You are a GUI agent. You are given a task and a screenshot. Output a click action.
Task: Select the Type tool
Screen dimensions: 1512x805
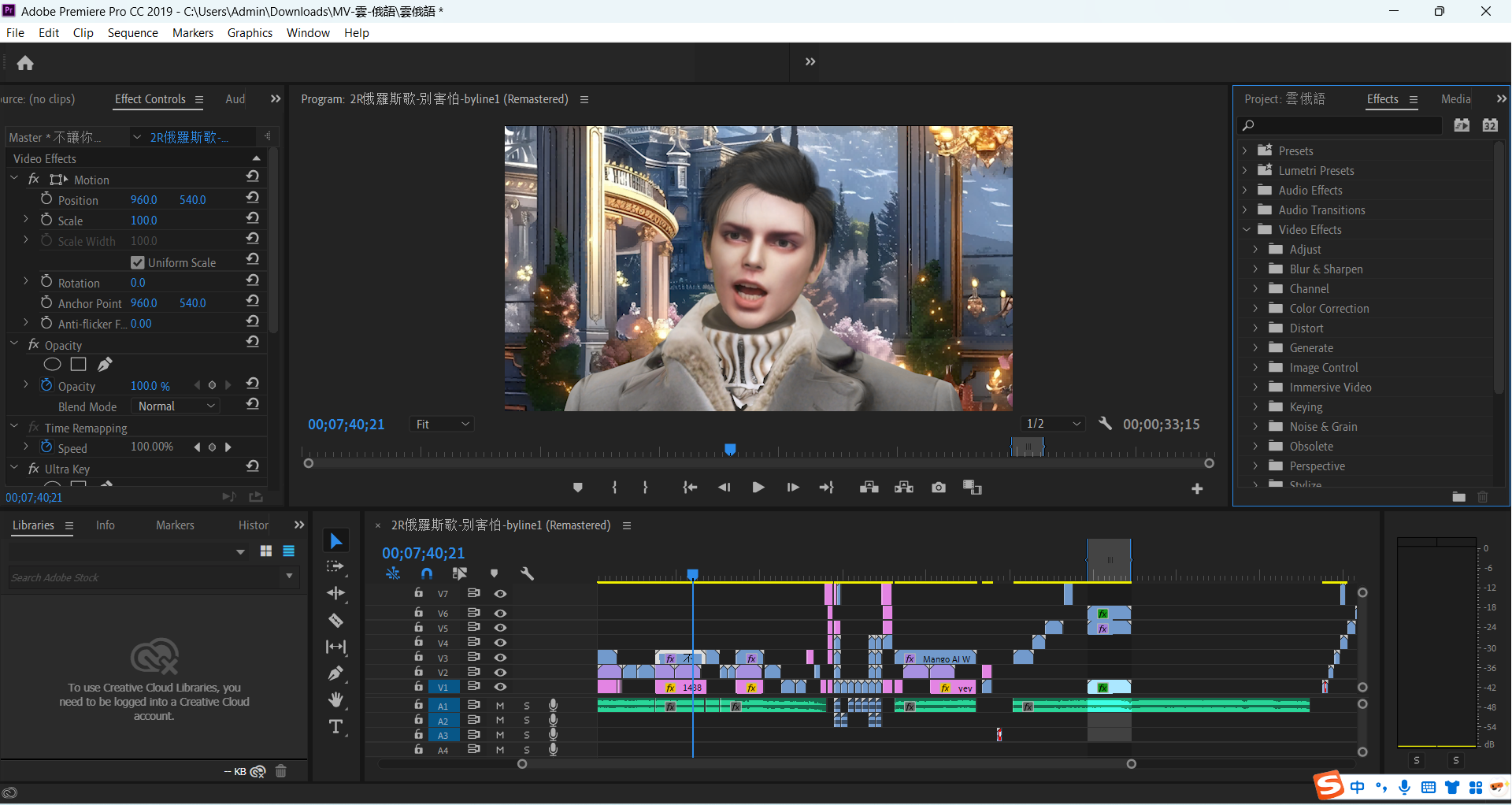[x=335, y=727]
